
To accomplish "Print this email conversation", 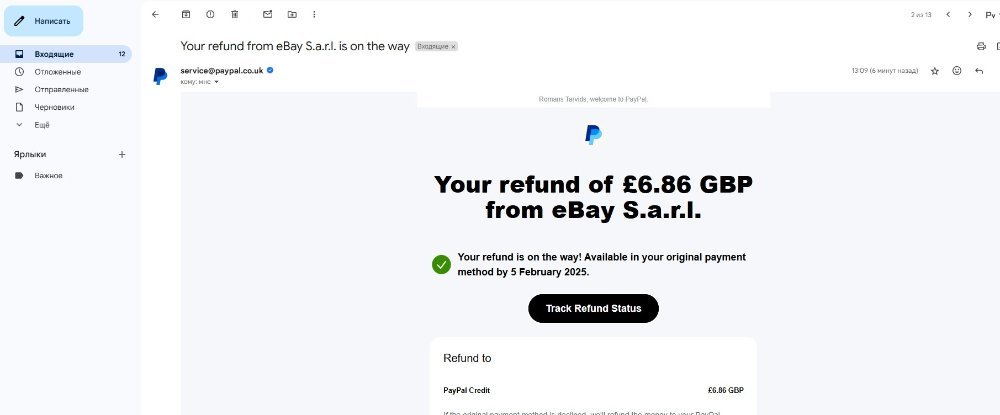I will pos(981,46).
